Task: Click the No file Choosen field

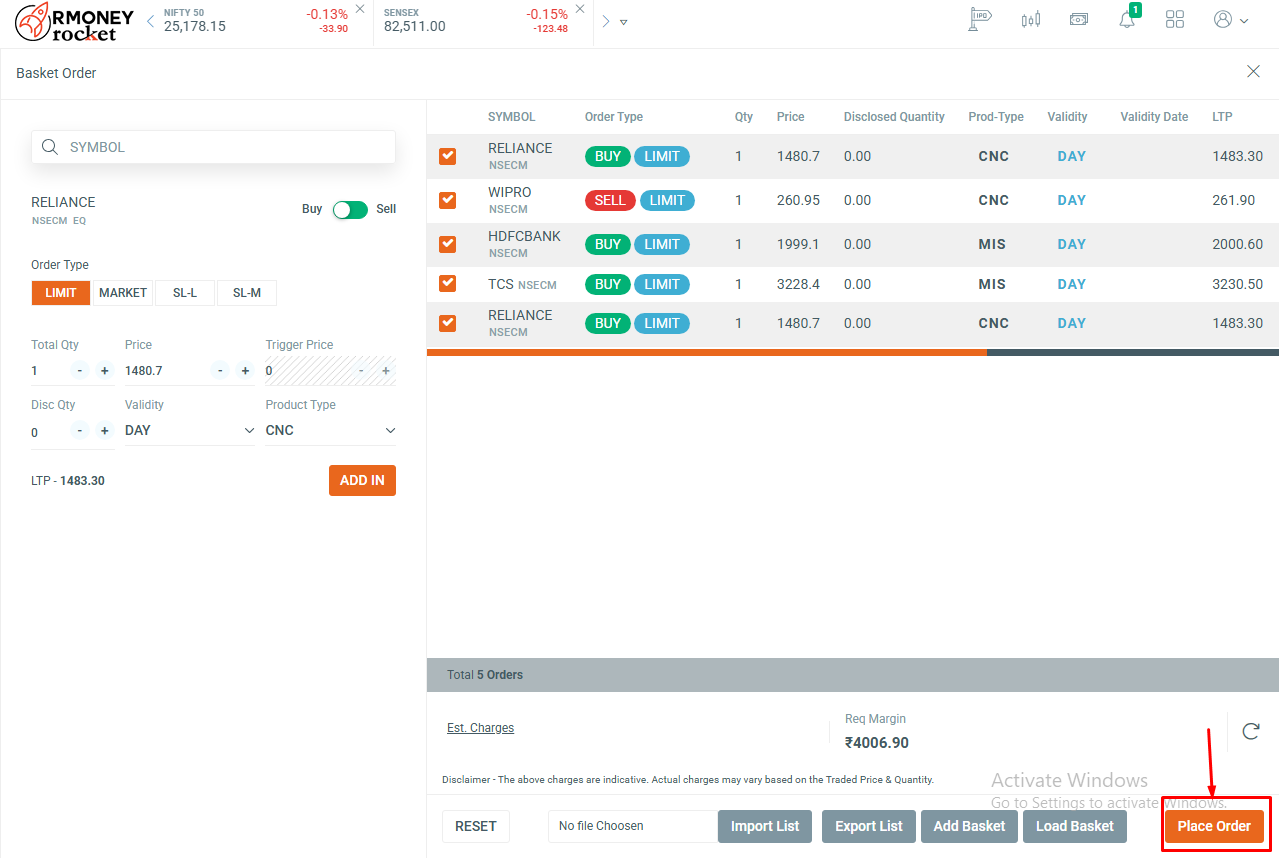Action: point(633,826)
